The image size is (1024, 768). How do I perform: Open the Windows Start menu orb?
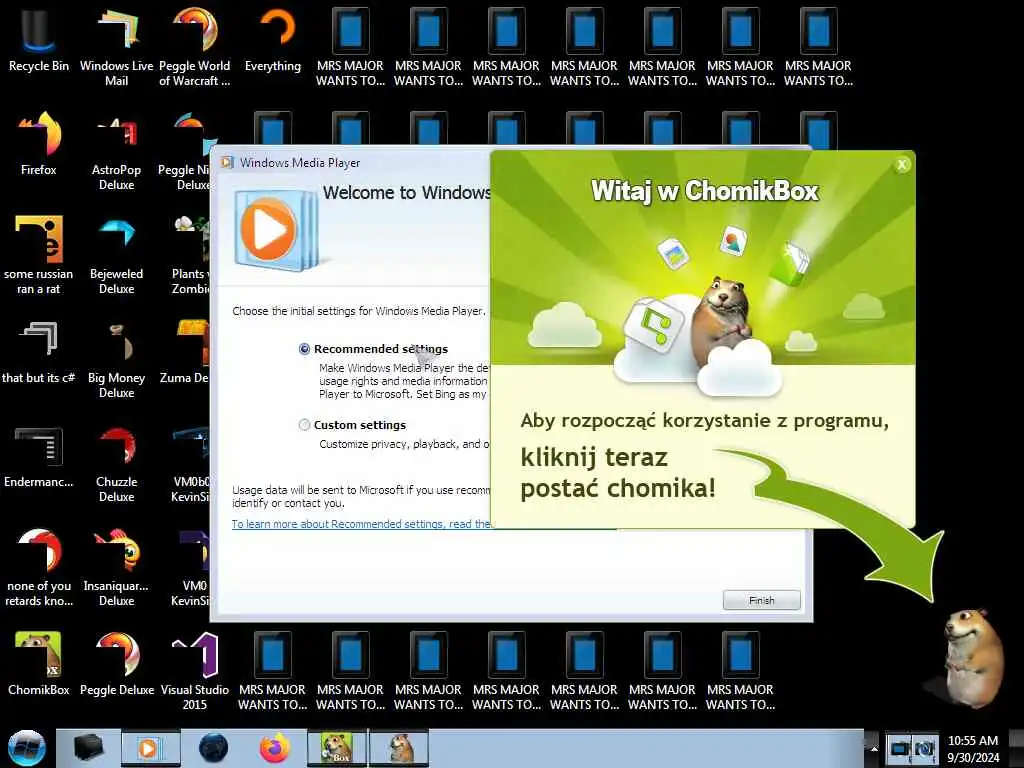(26, 748)
